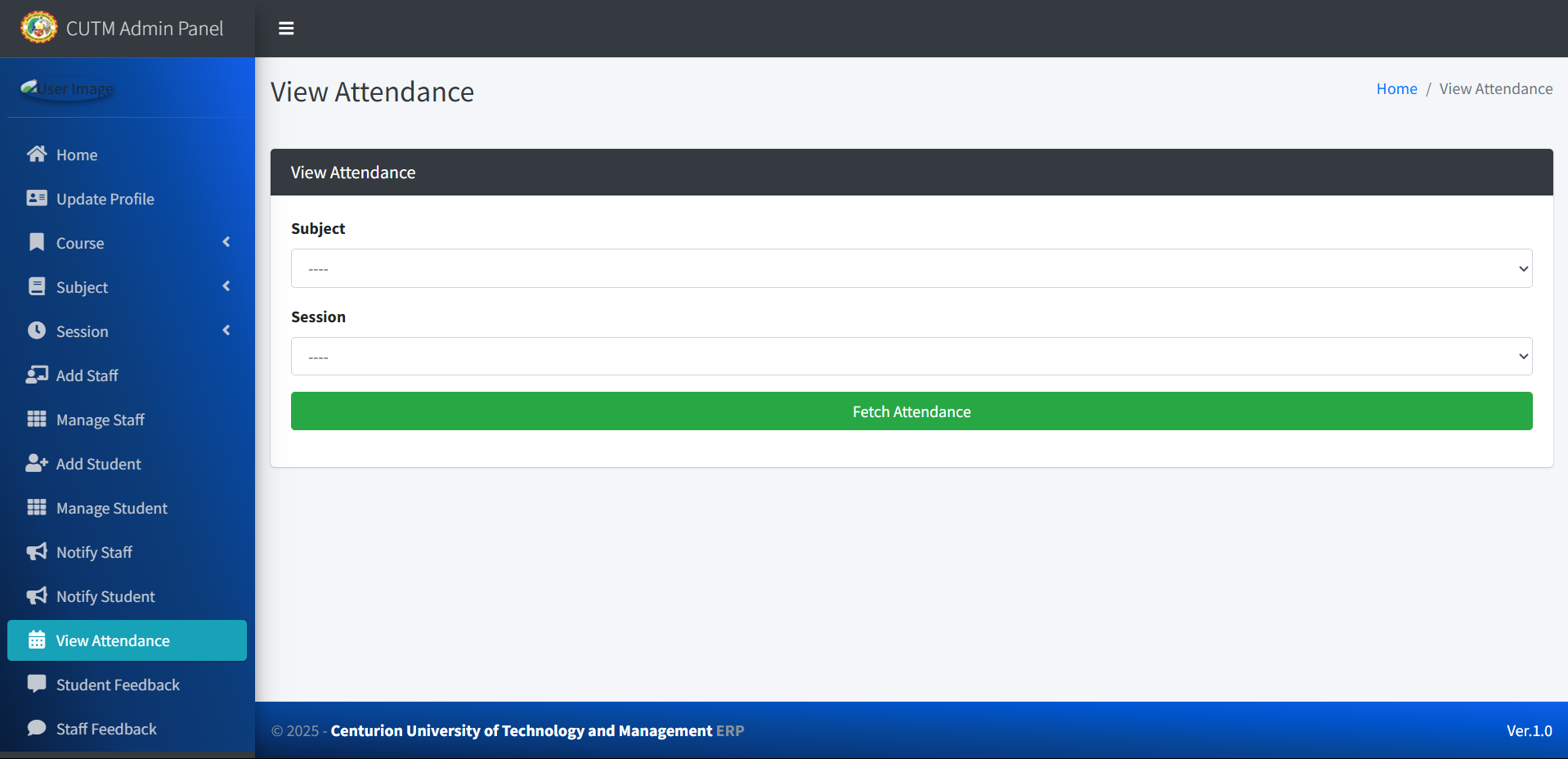Click the View Attendance calendar icon

(x=37, y=640)
